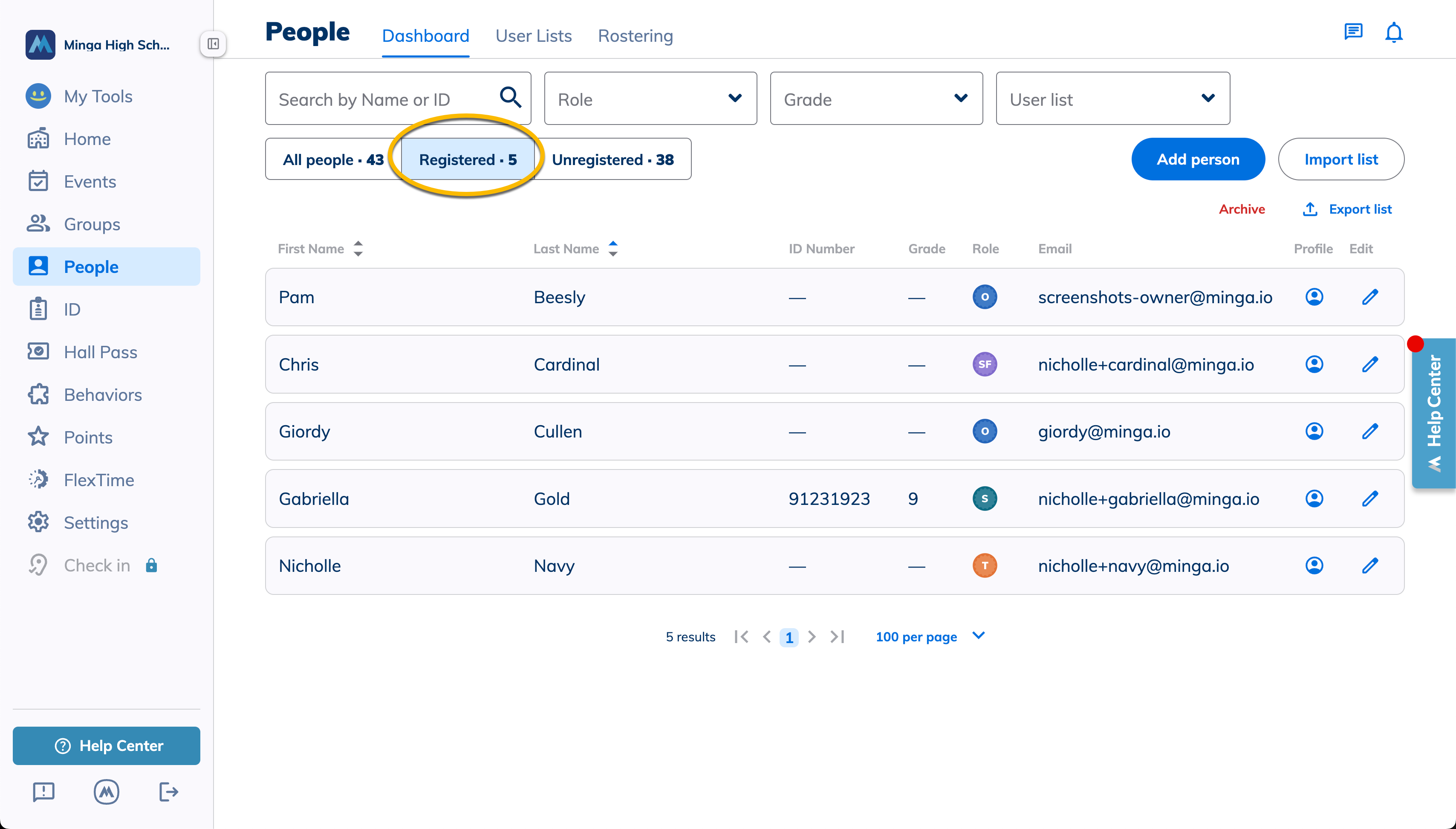This screenshot has width=1456, height=829.
Task: Click Export list link
Action: (x=1347, y=209)
